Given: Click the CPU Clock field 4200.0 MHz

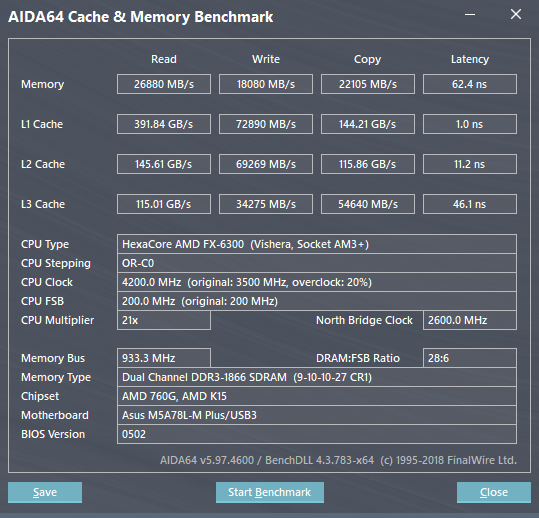Looking at the screenshot, I should (317, 282).
